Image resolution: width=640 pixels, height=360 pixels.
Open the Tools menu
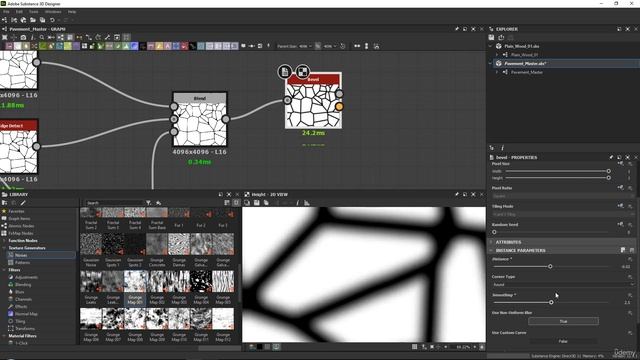[x=33, y=12]
